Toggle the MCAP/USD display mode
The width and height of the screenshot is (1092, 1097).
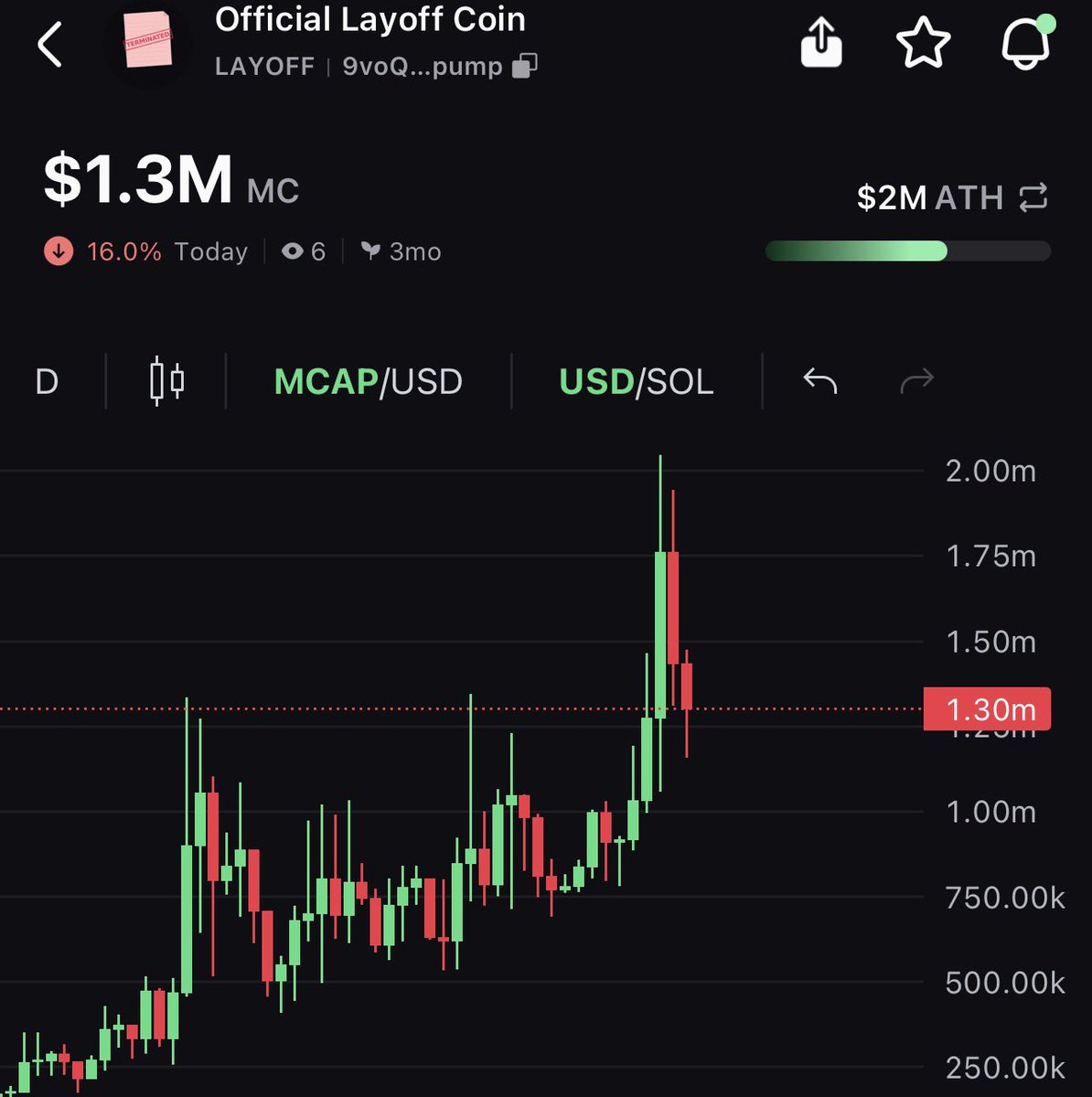tap(369, 381)
